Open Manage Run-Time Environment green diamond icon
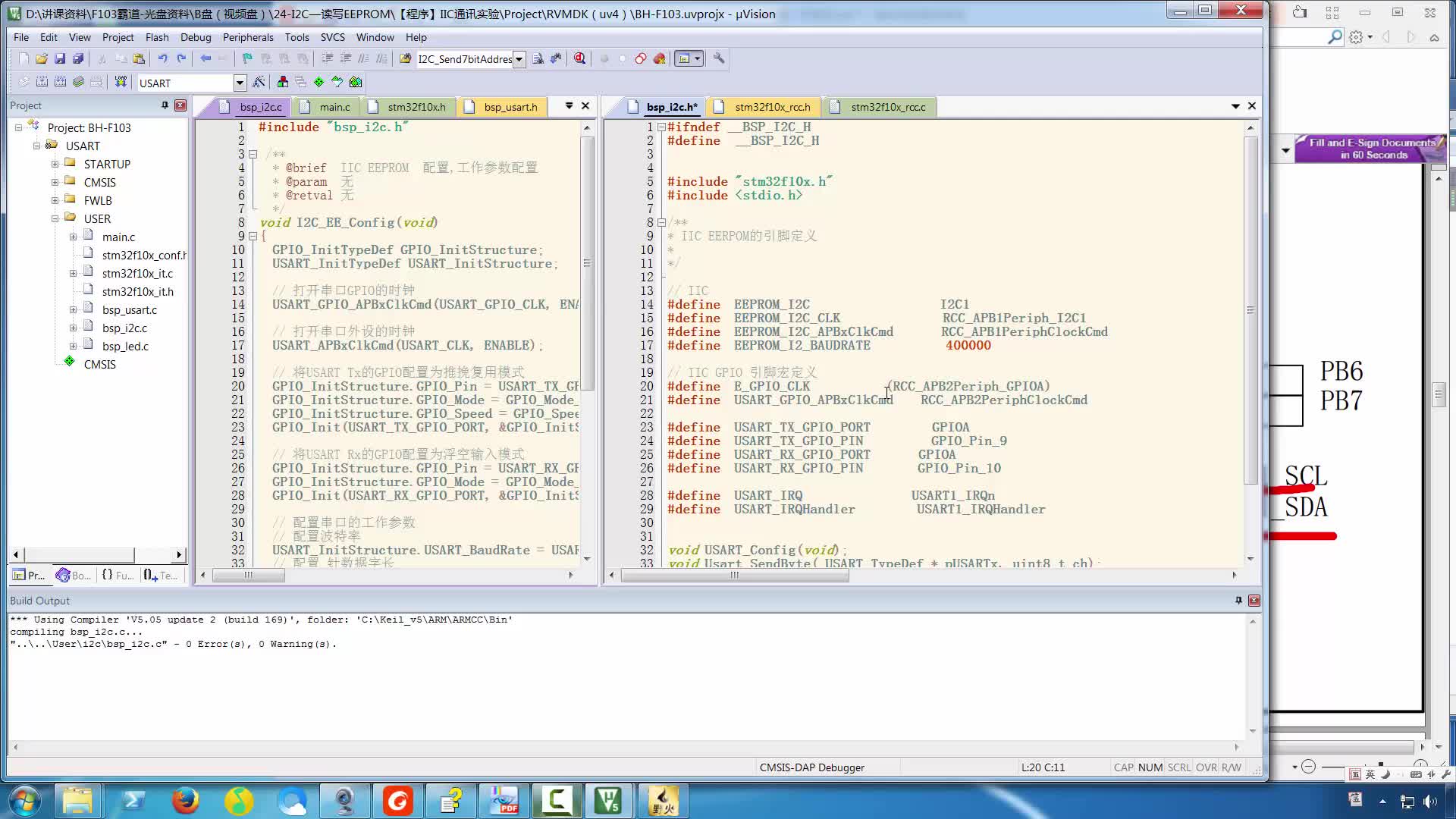1456x819 pixels. [x=318, y=82]
